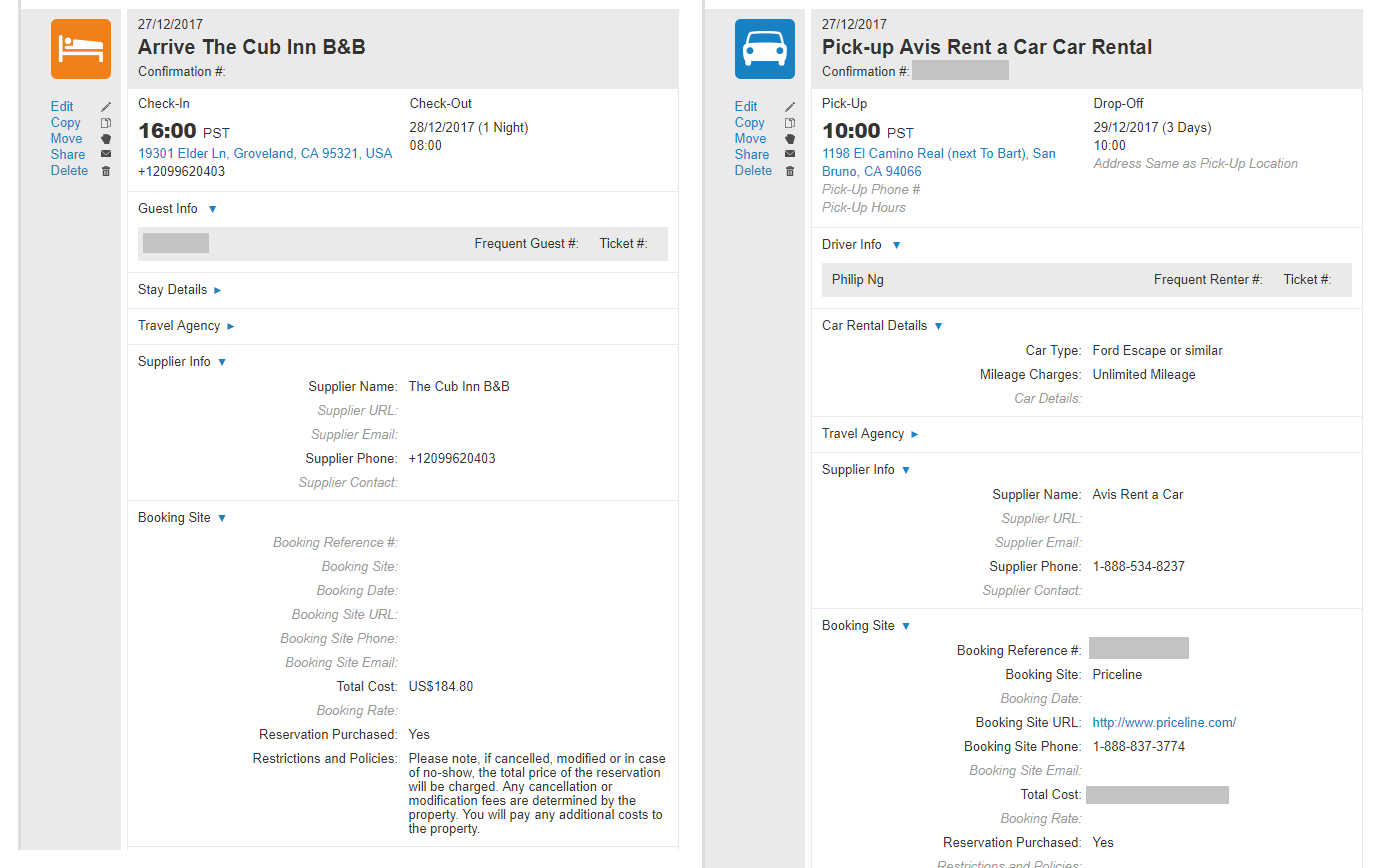This screenshot has height=868, width=1374.
Task: Move the Avis car rental entry
Action: (751, 138)
